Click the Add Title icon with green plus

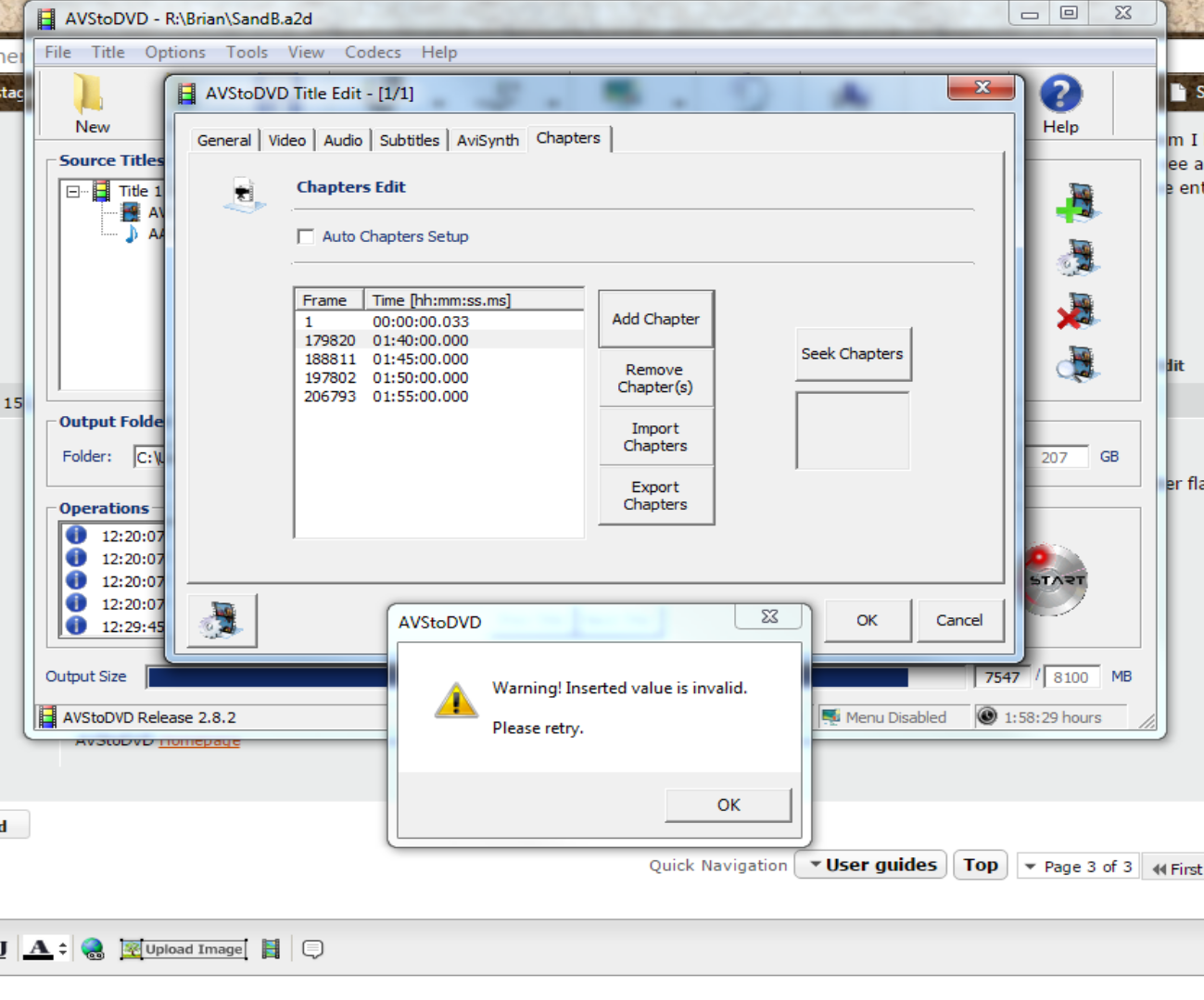click(1077, 203)
